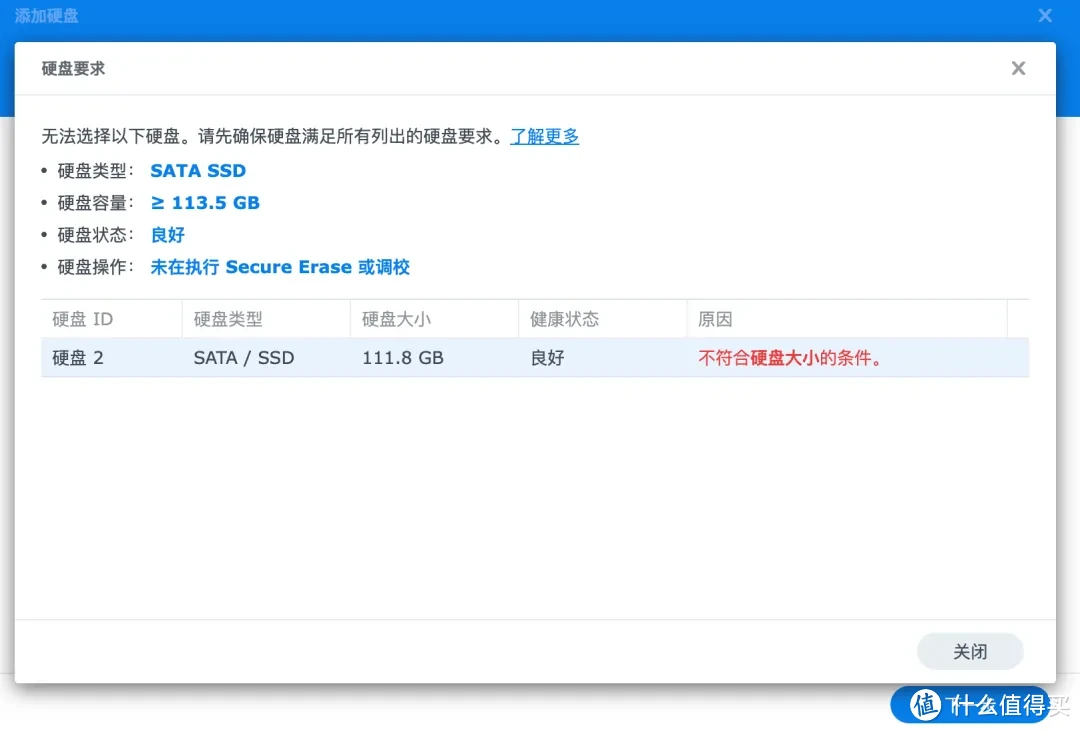Click the bullet beside 硬盘状态 requirement

tap(45, 234)
